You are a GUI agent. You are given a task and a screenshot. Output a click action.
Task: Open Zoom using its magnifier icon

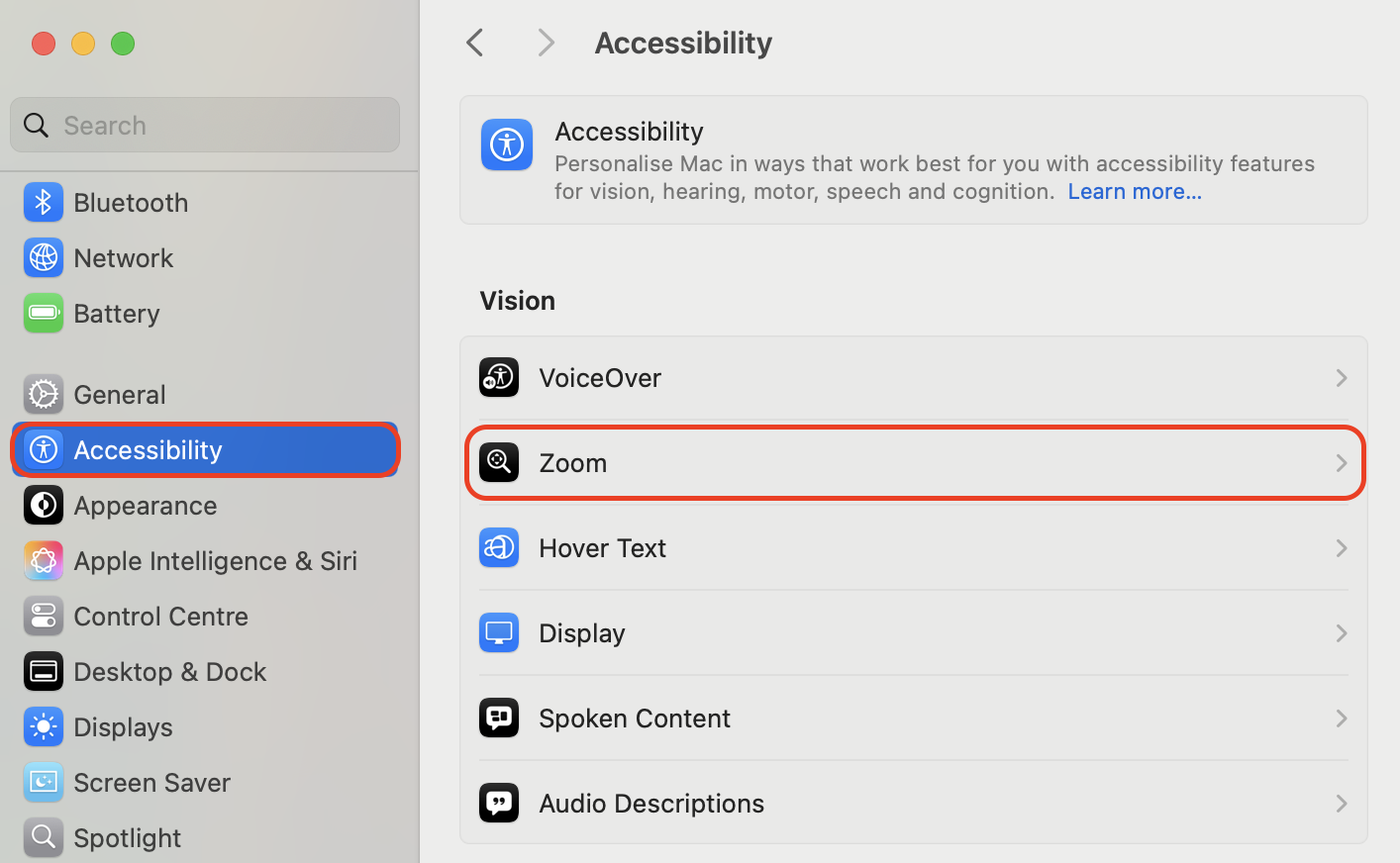click(x=498, y=462)
